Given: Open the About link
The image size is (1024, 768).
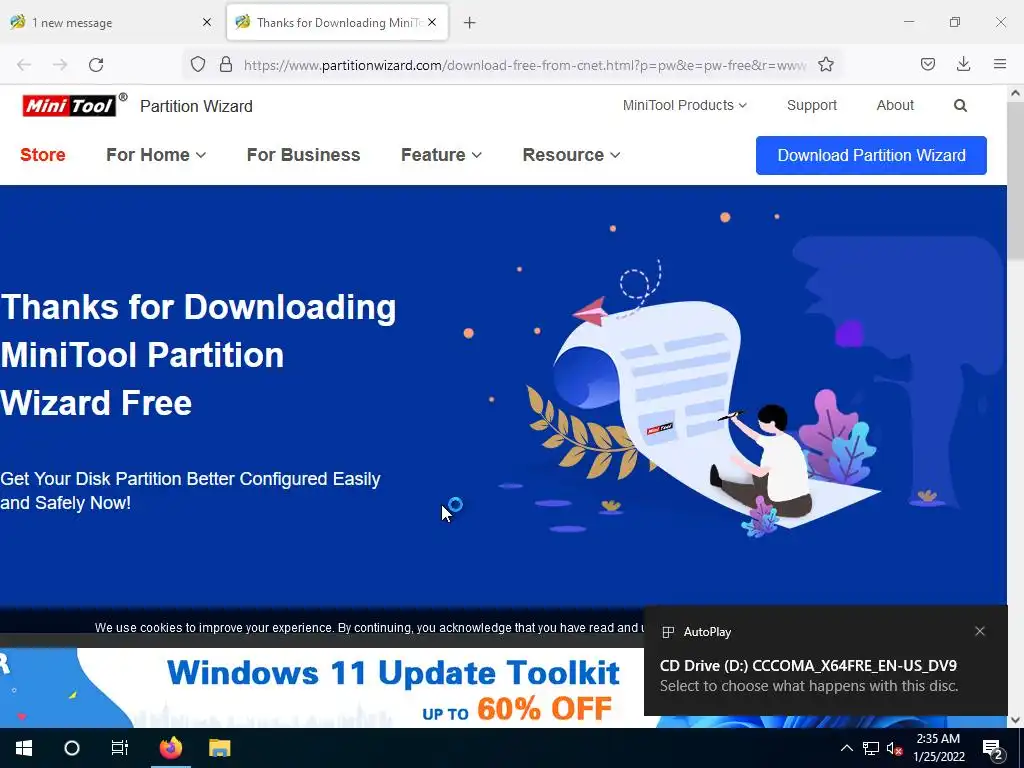Looking at the screenshot, I should tap(895, 105).
